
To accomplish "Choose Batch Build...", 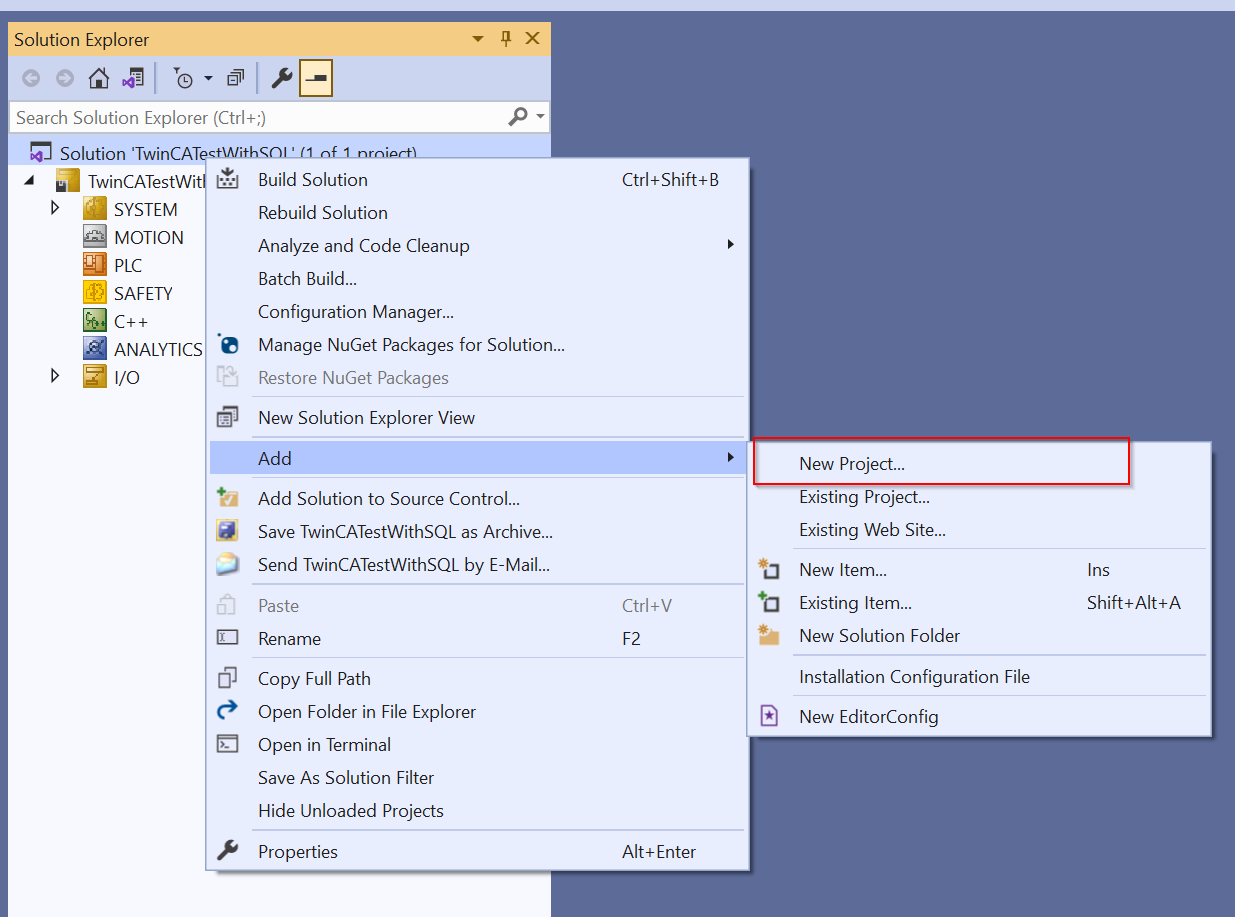I will click(477, 279).
